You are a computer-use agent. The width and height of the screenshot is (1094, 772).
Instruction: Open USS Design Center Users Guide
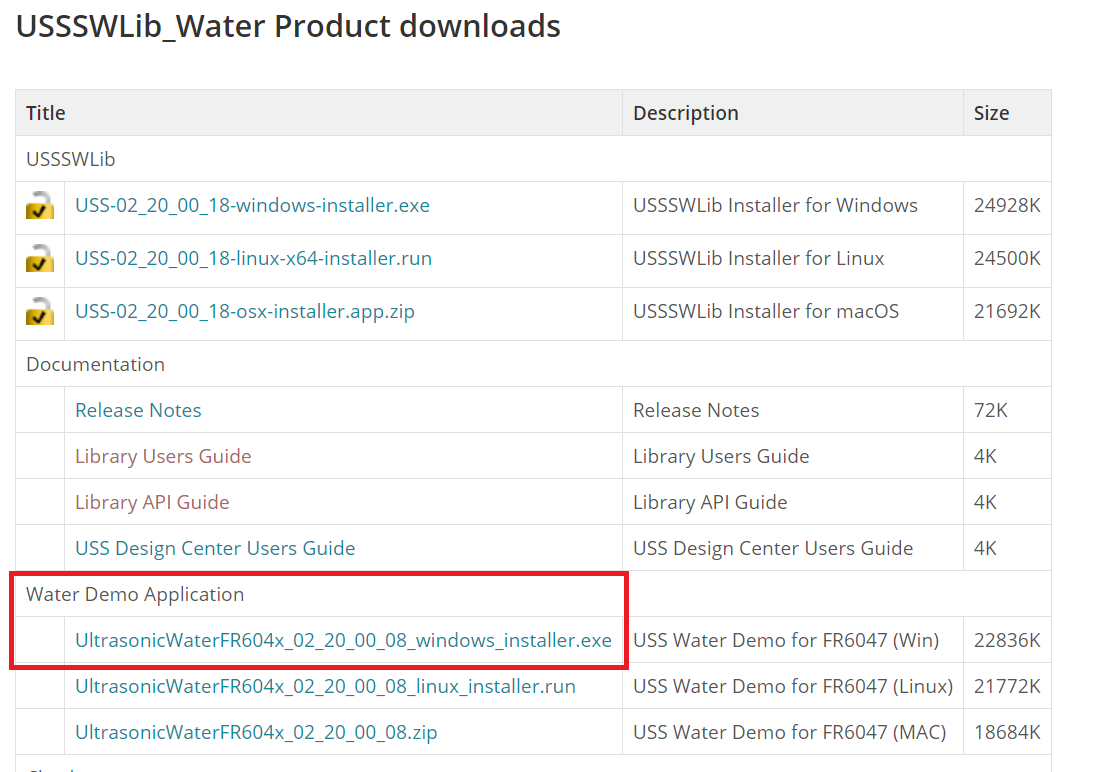215,549
